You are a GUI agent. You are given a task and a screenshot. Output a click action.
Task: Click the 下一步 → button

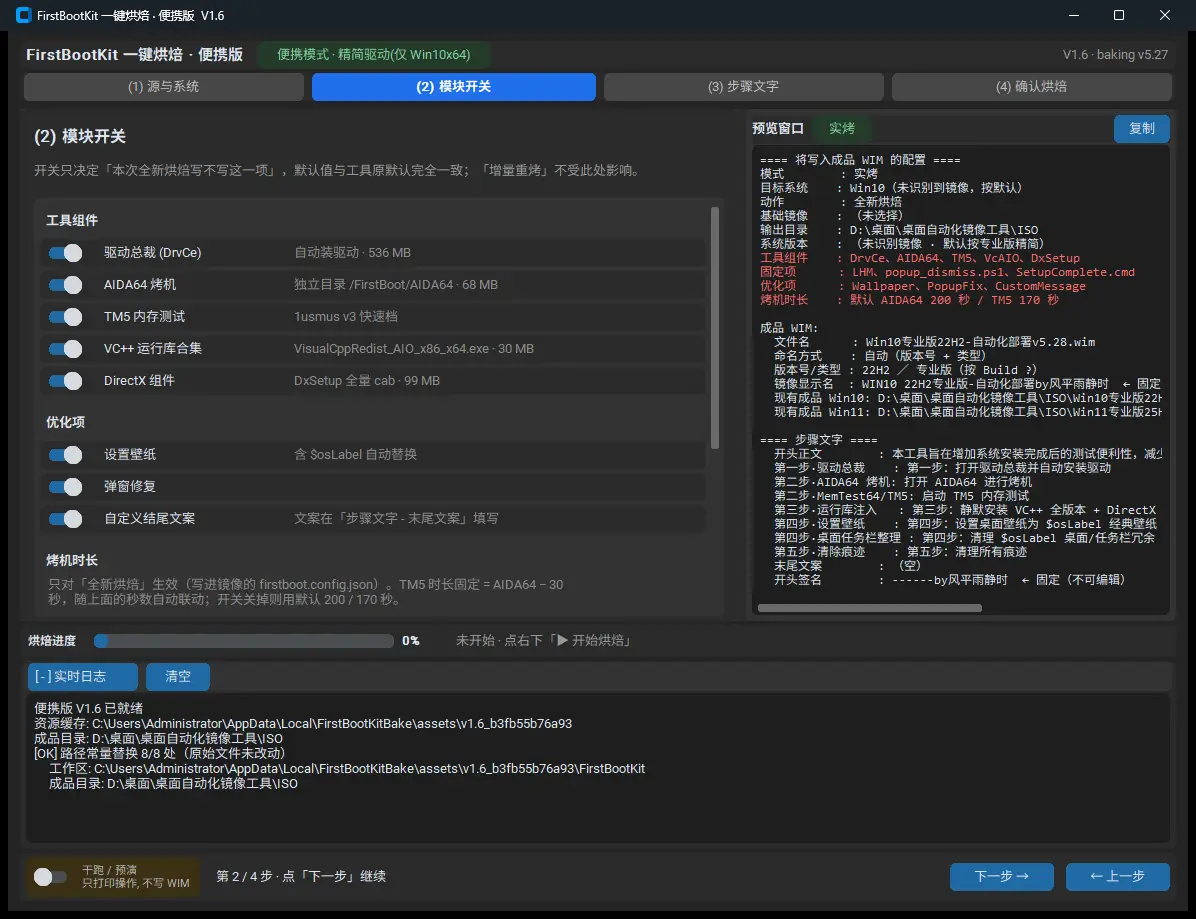tap(1001, 876)
